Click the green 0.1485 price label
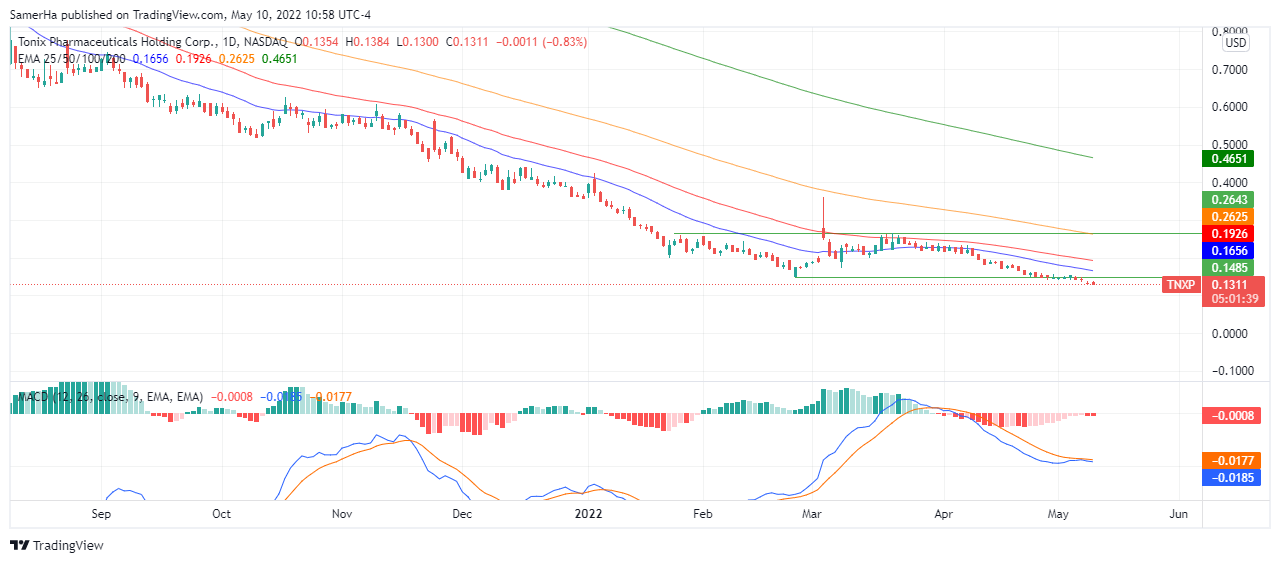This screenshot has height=563, width=1280. click(x=1226, y=268)
